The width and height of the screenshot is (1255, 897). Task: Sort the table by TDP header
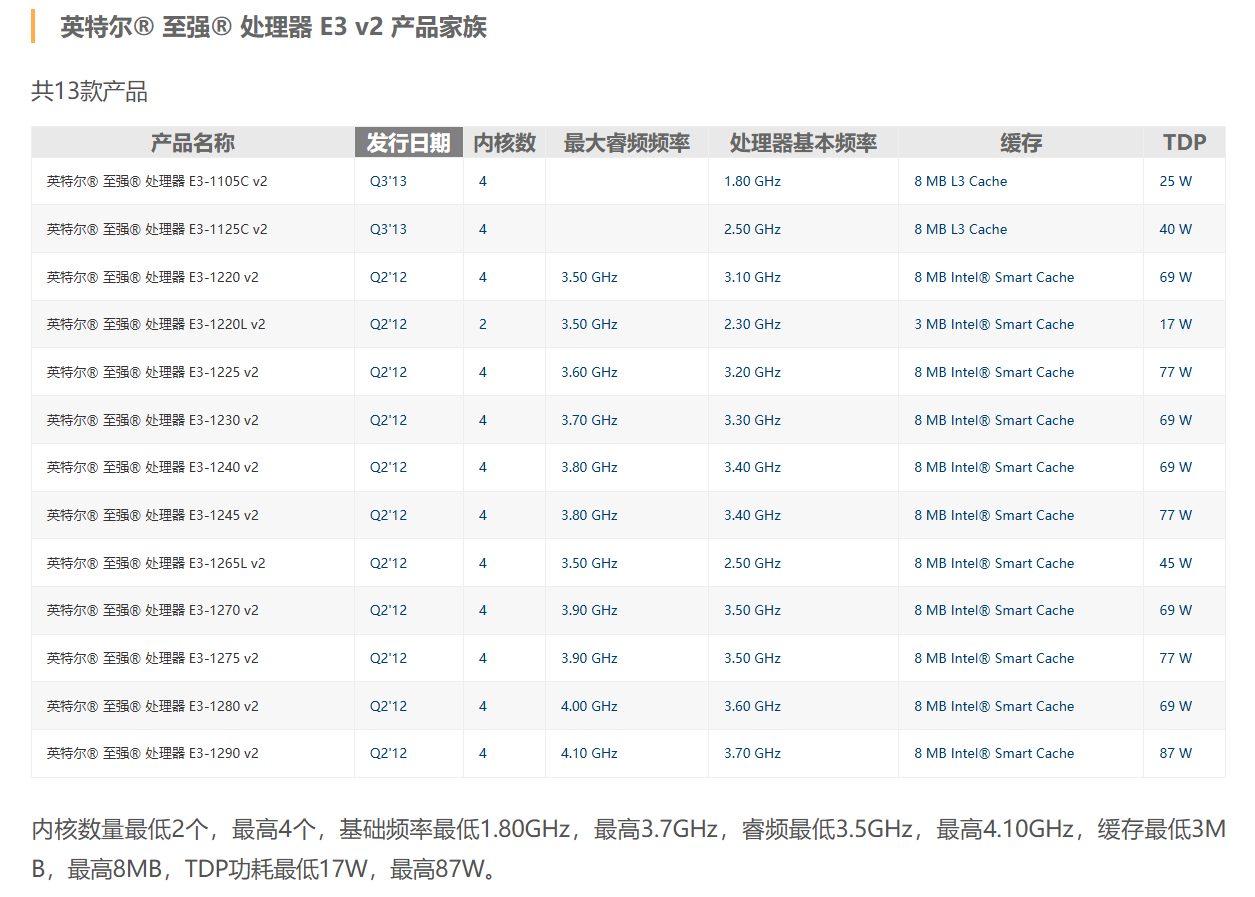click(1184, 143)
